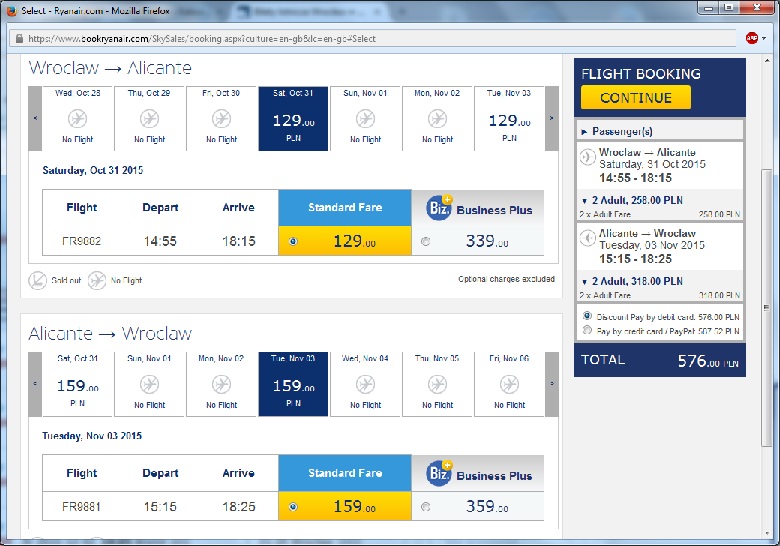This screenshot has width=780, height=546.
Task: Click the scrollbar up arrow
Action: click(x=767, y=60)
